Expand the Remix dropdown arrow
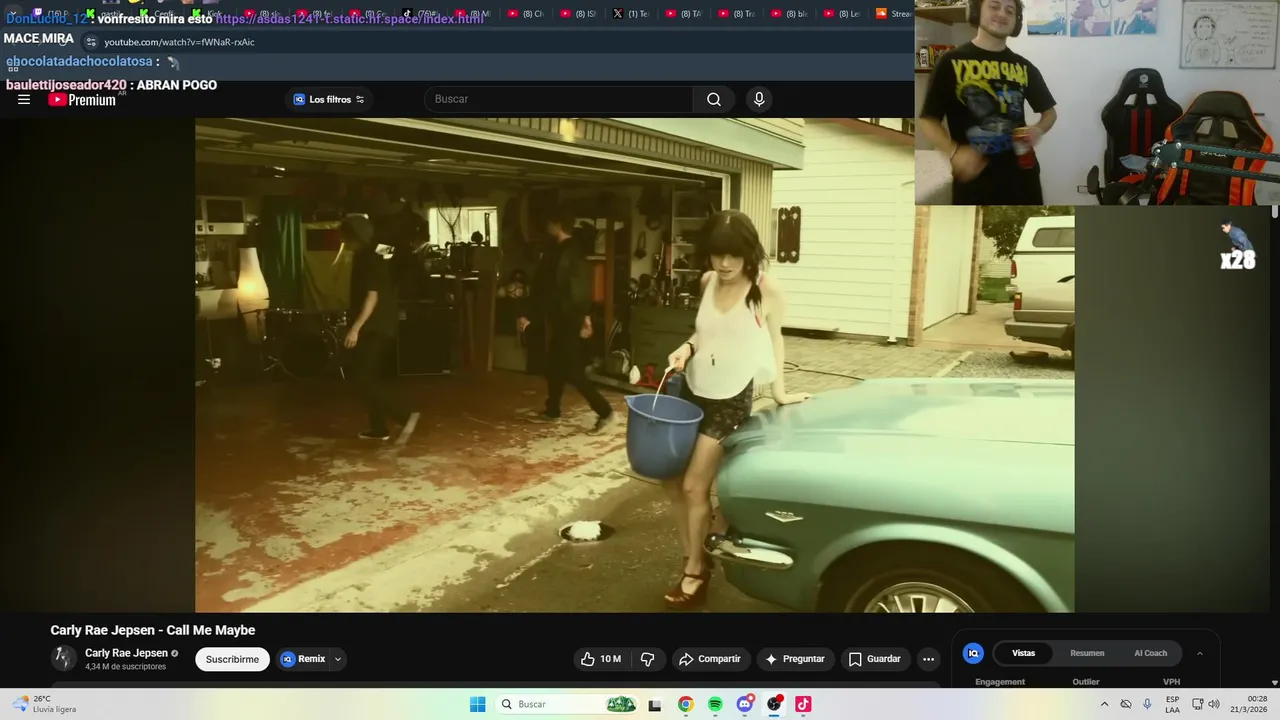The image size is (1280, 720). click(x=338, y=659)
